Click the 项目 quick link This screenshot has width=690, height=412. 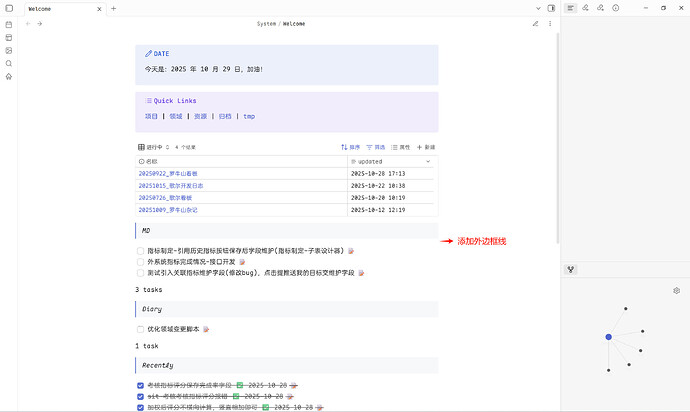click(x=151, y=116)
